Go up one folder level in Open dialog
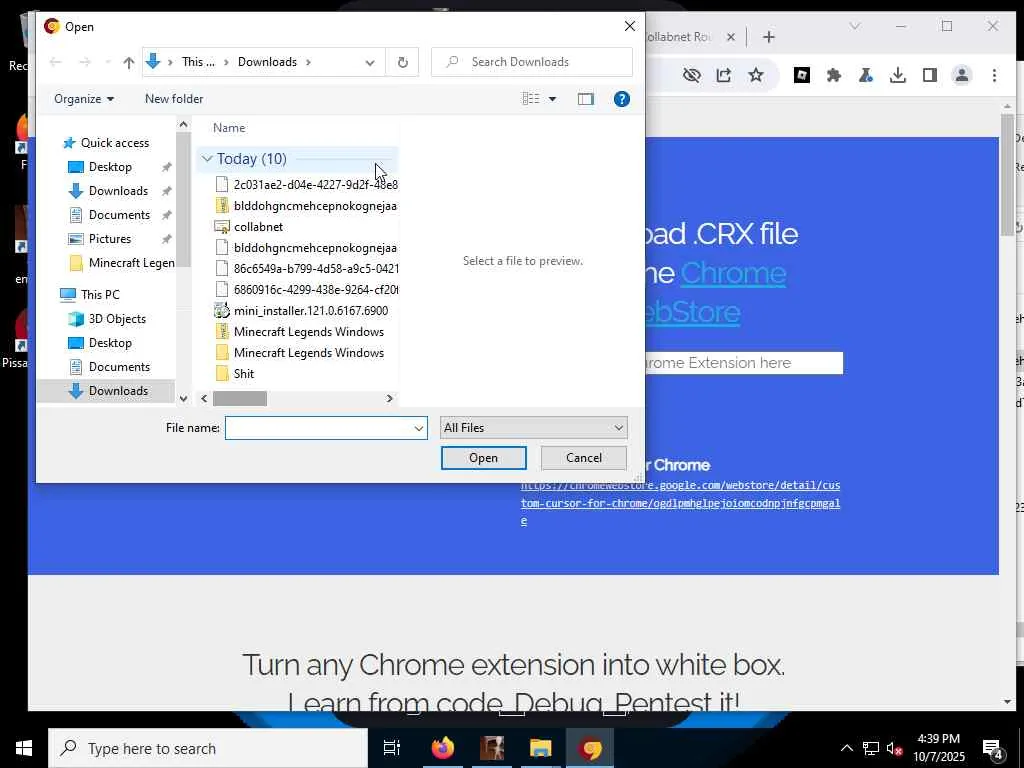This screenshot has width=1024, height=768. pyautogui.click(x=129, y=63)
